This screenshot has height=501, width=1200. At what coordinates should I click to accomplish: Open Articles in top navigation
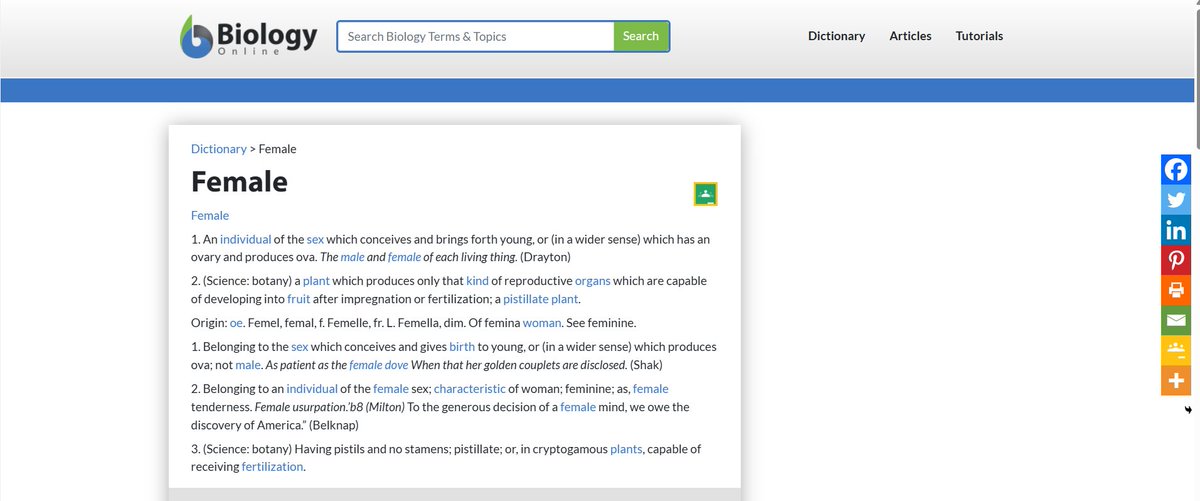tap(910, 36)
